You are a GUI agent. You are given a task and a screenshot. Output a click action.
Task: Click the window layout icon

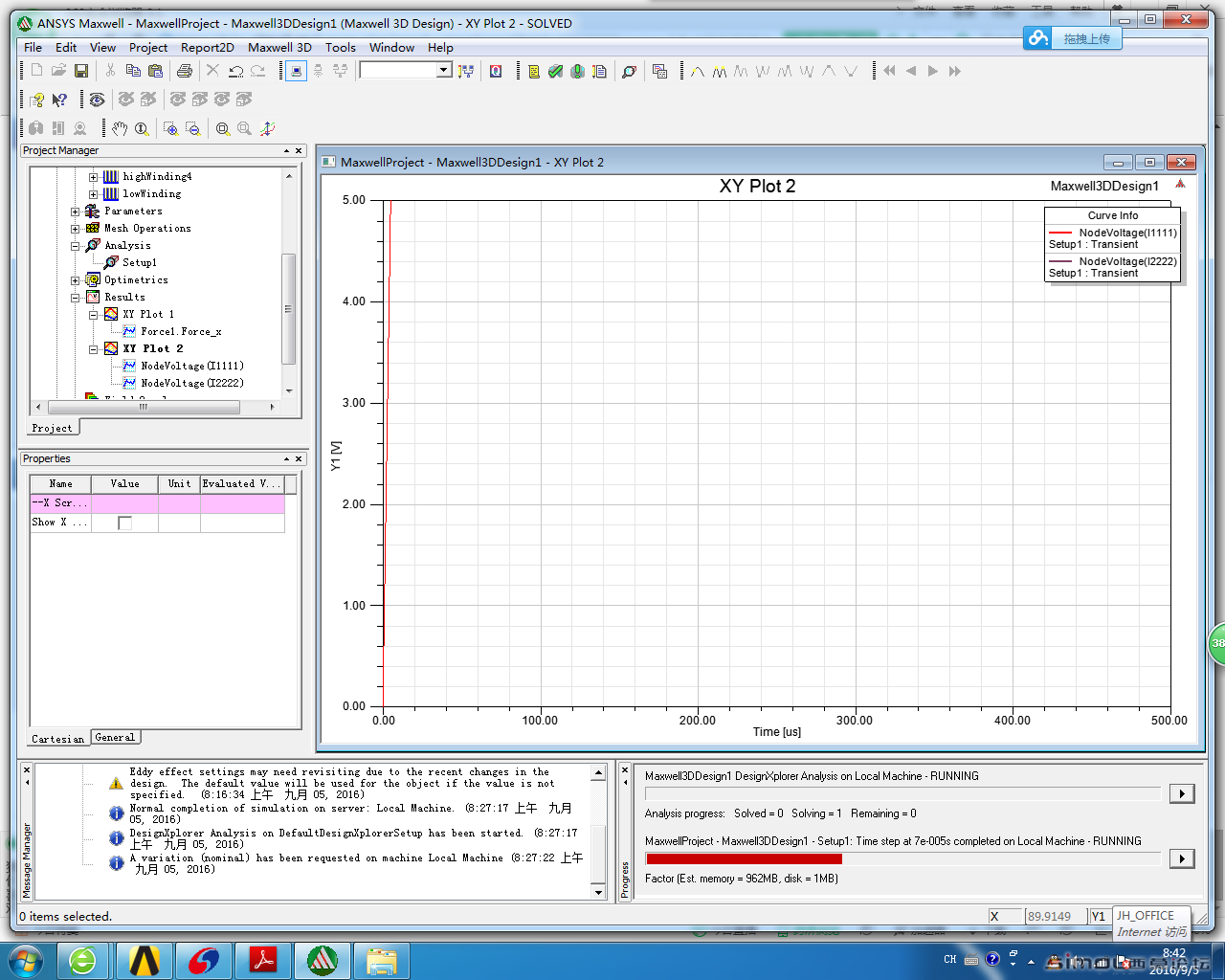click(659, 71)
